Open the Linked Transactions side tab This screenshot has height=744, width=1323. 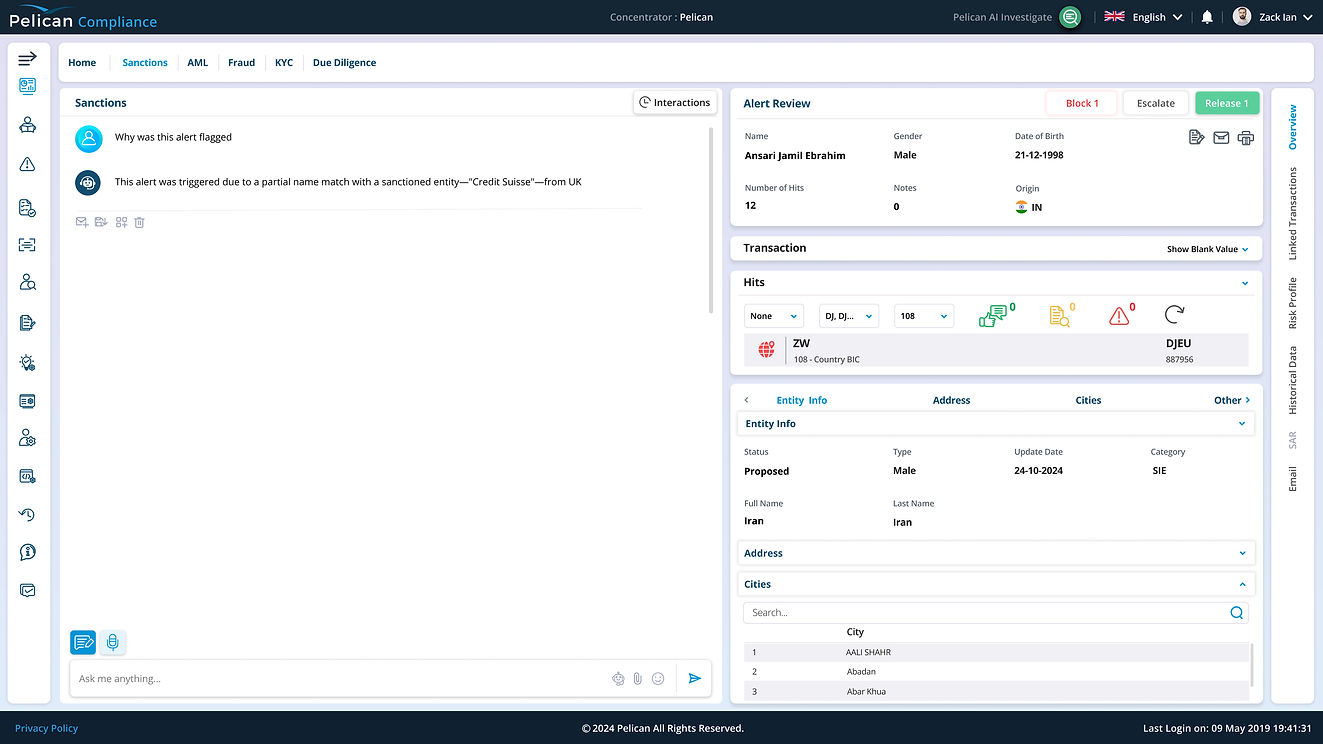point(1292,214)
